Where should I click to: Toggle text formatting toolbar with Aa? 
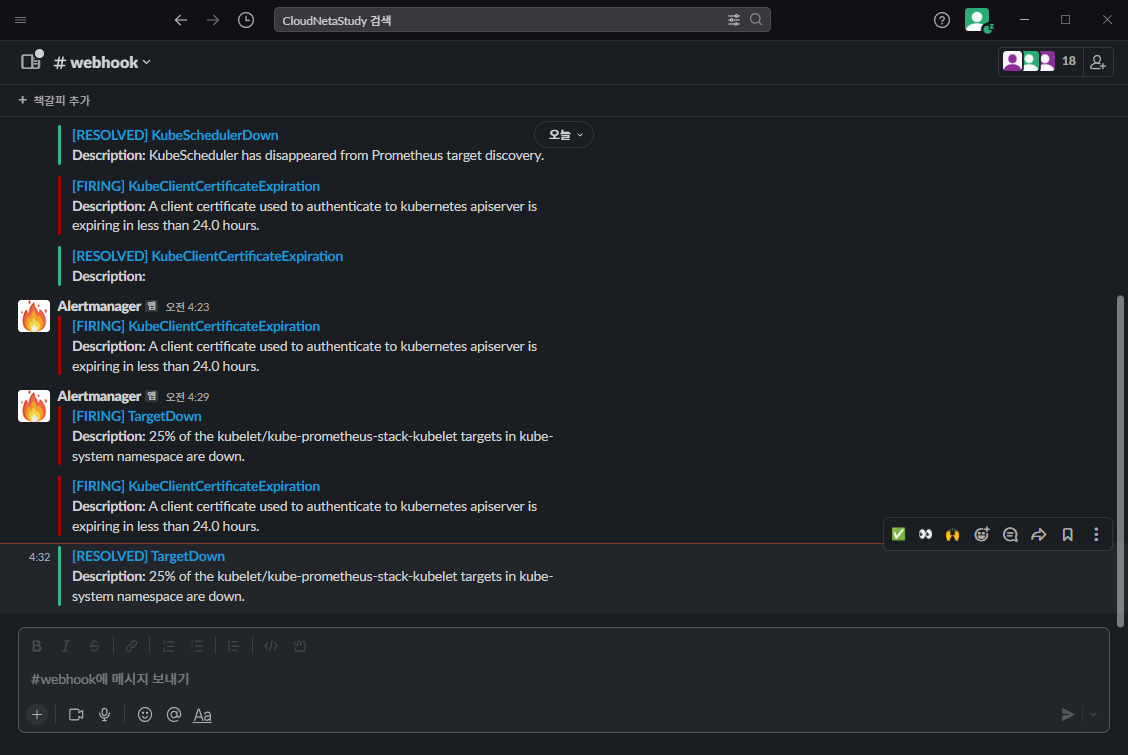(x=202, y=714)
